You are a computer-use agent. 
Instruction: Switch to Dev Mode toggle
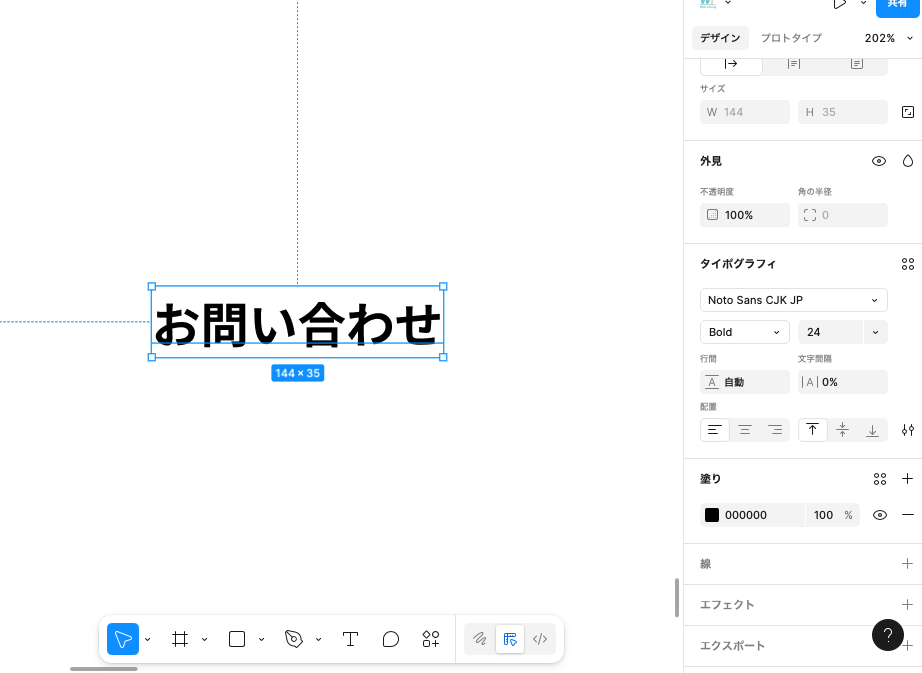pyautogui.click(x=540, y=639)
